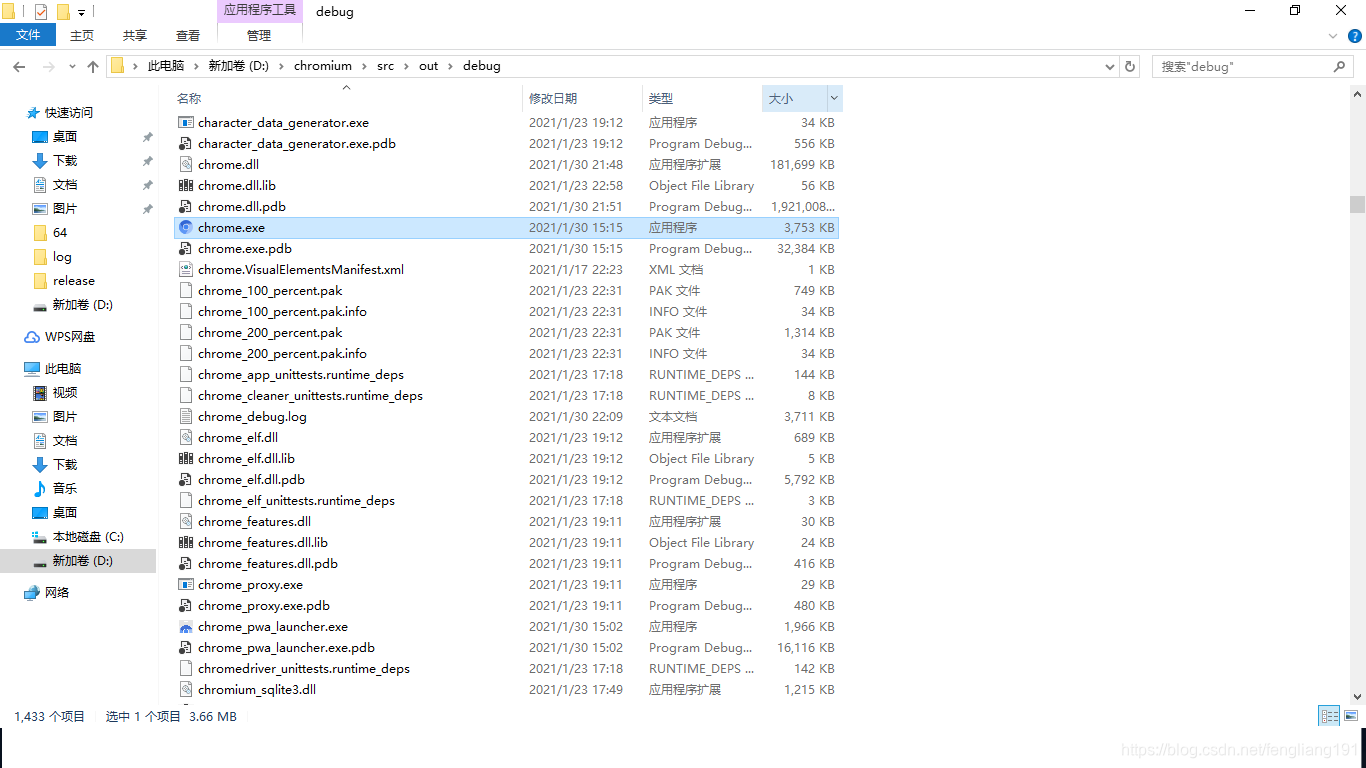Click the scrollbar down arrow

click(x=1357, y=696)
